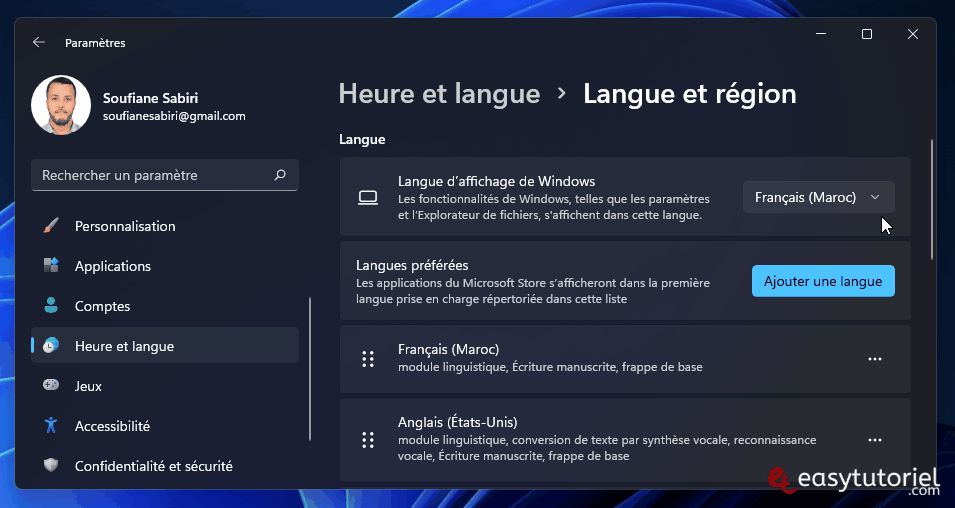
Task: Click the Heure et langue clock icon
Action: click(51, 346)
